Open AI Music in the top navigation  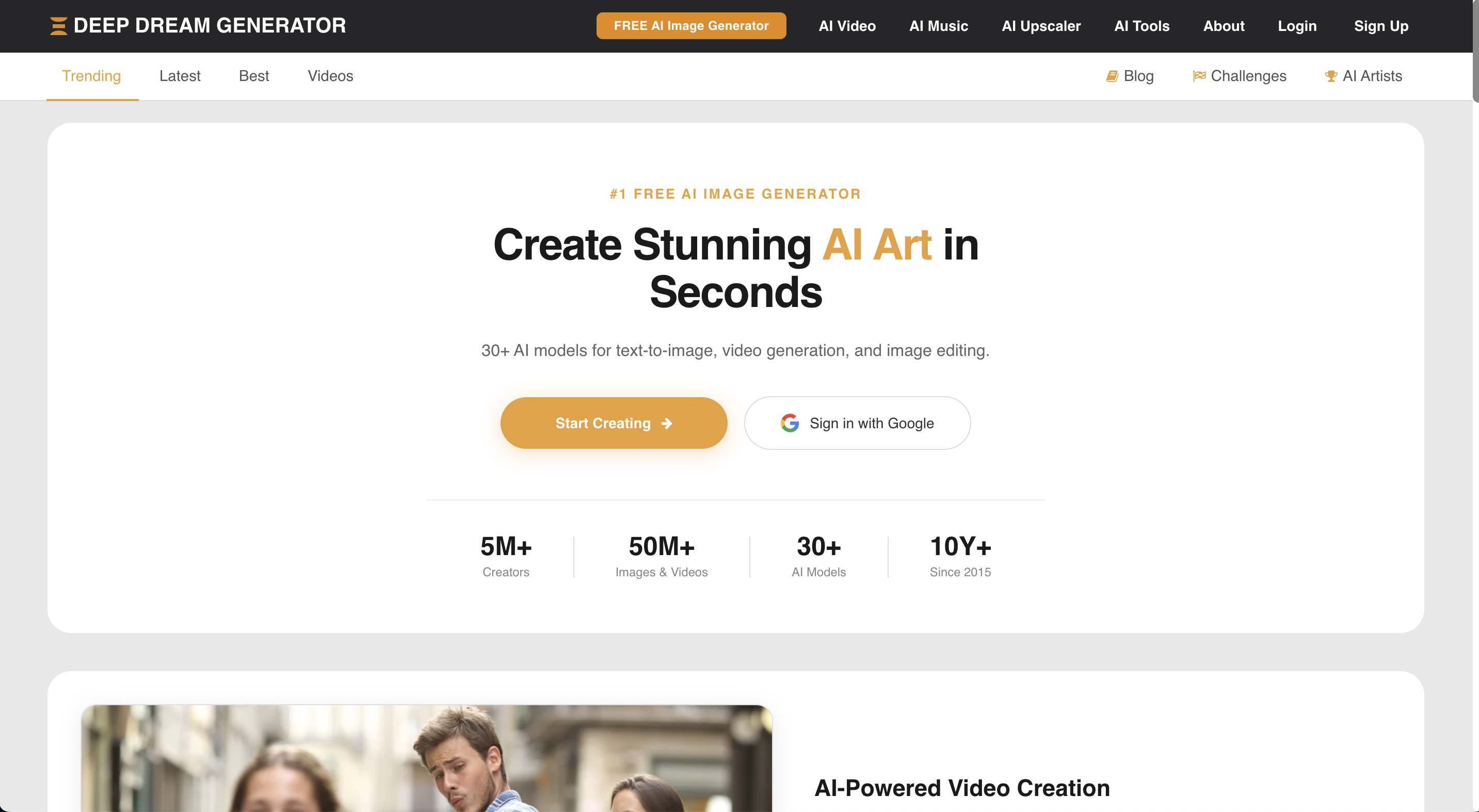[x=939, y=26]
